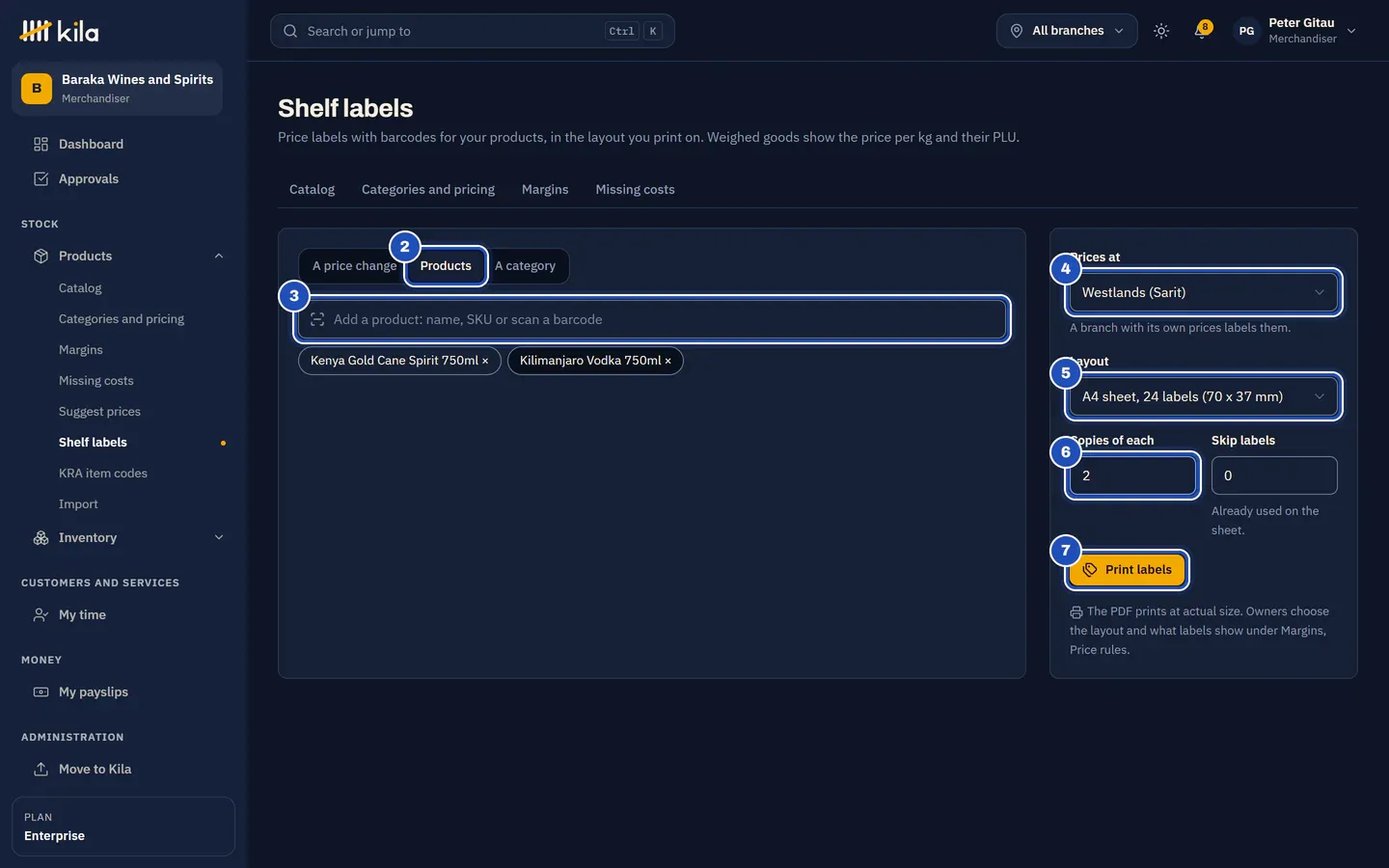Open the All branches selector
This screenshot has height=868, width=1389.
1067,31
